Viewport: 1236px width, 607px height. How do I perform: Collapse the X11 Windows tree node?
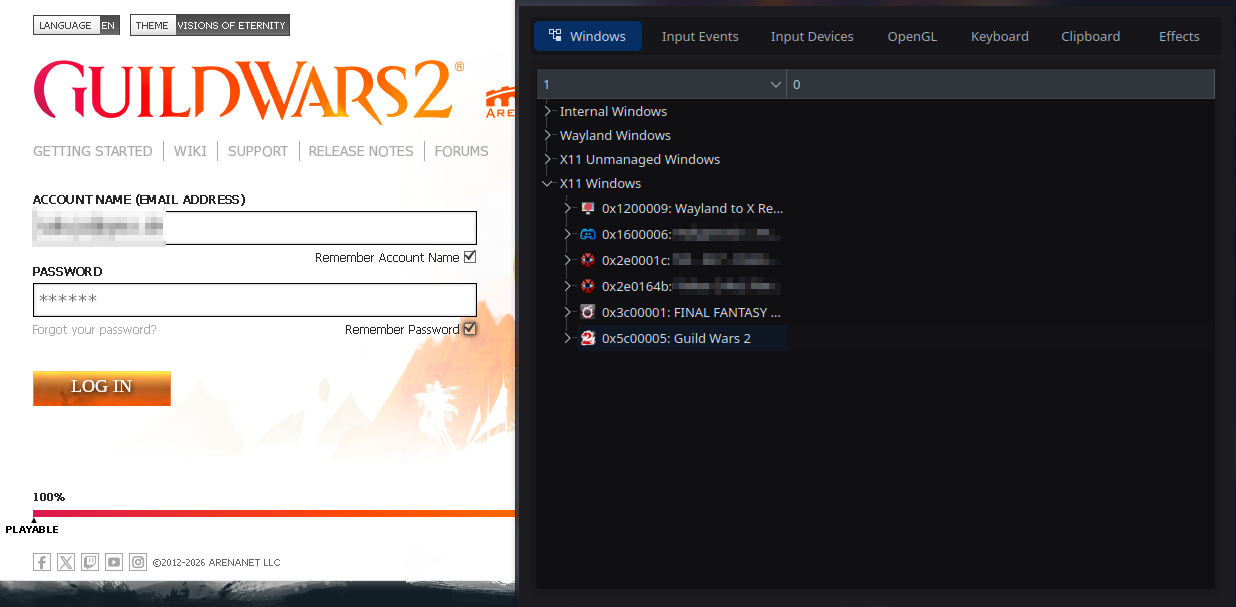(548, 183)
